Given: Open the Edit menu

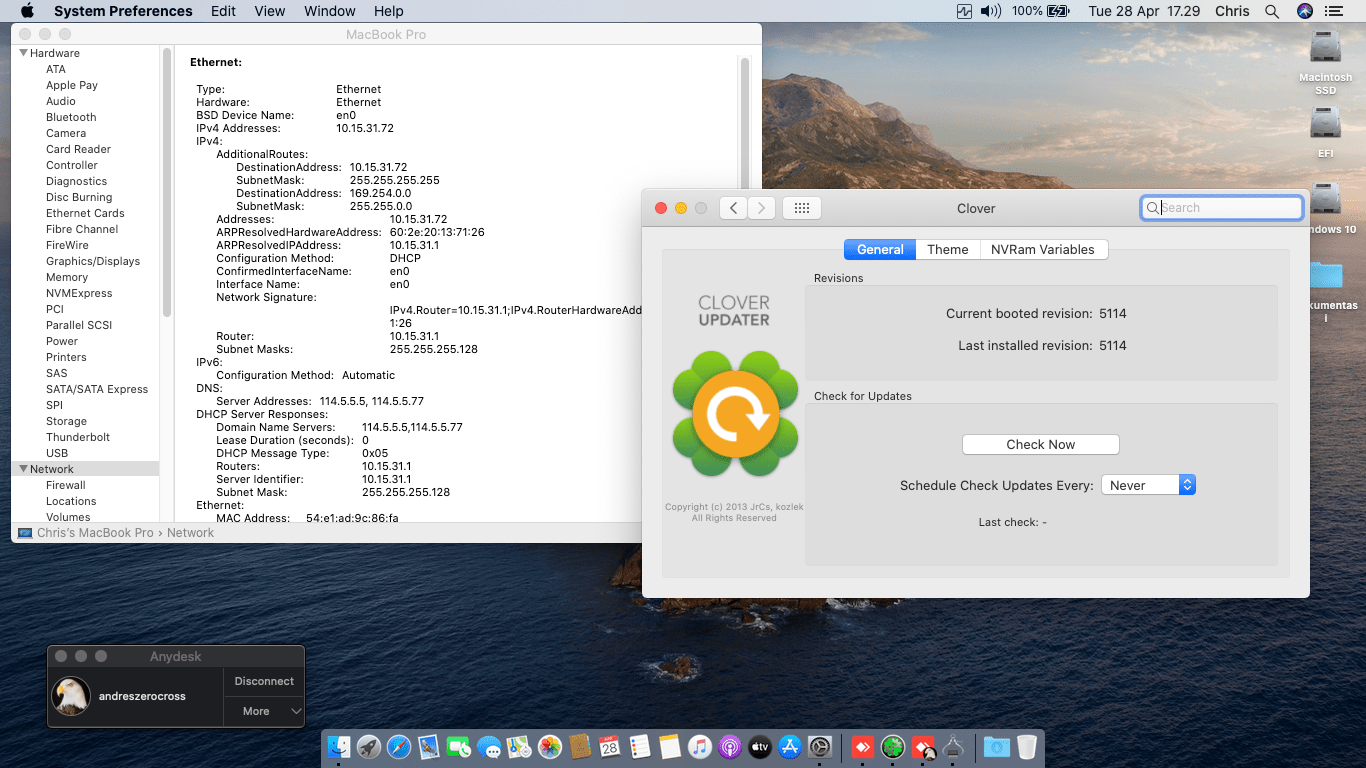Looking at the screenshot, I should click(224, 11).
